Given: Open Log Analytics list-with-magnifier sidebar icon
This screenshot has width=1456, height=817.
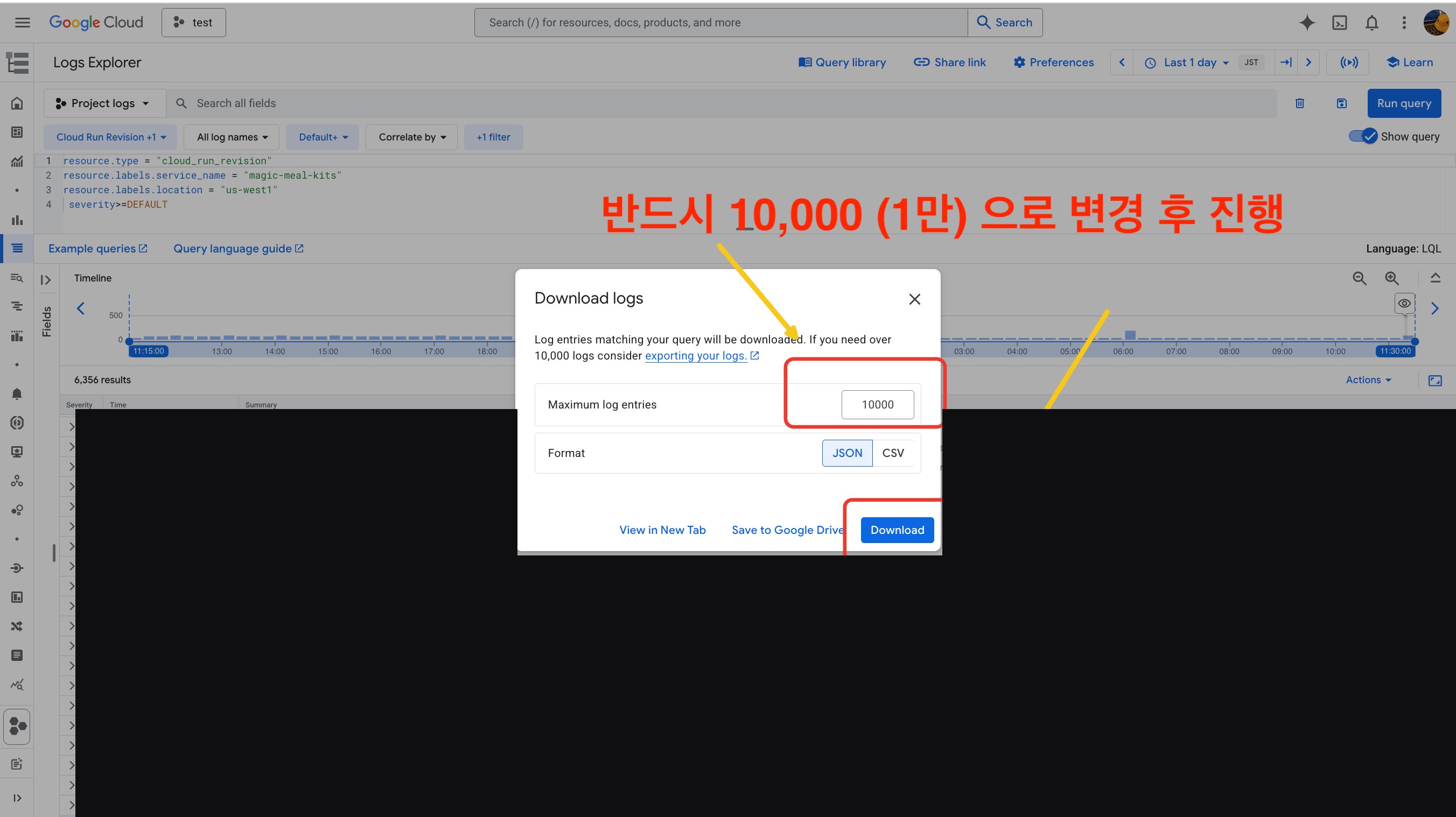Looking at the screenshot, I should [x=17, y=277].
